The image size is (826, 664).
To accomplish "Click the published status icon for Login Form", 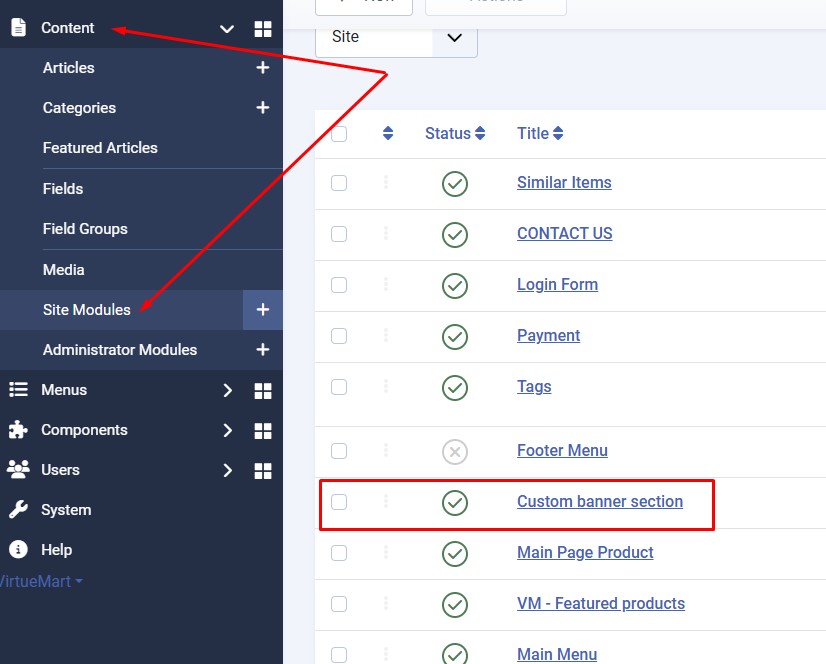I will [x=455, y=285].
